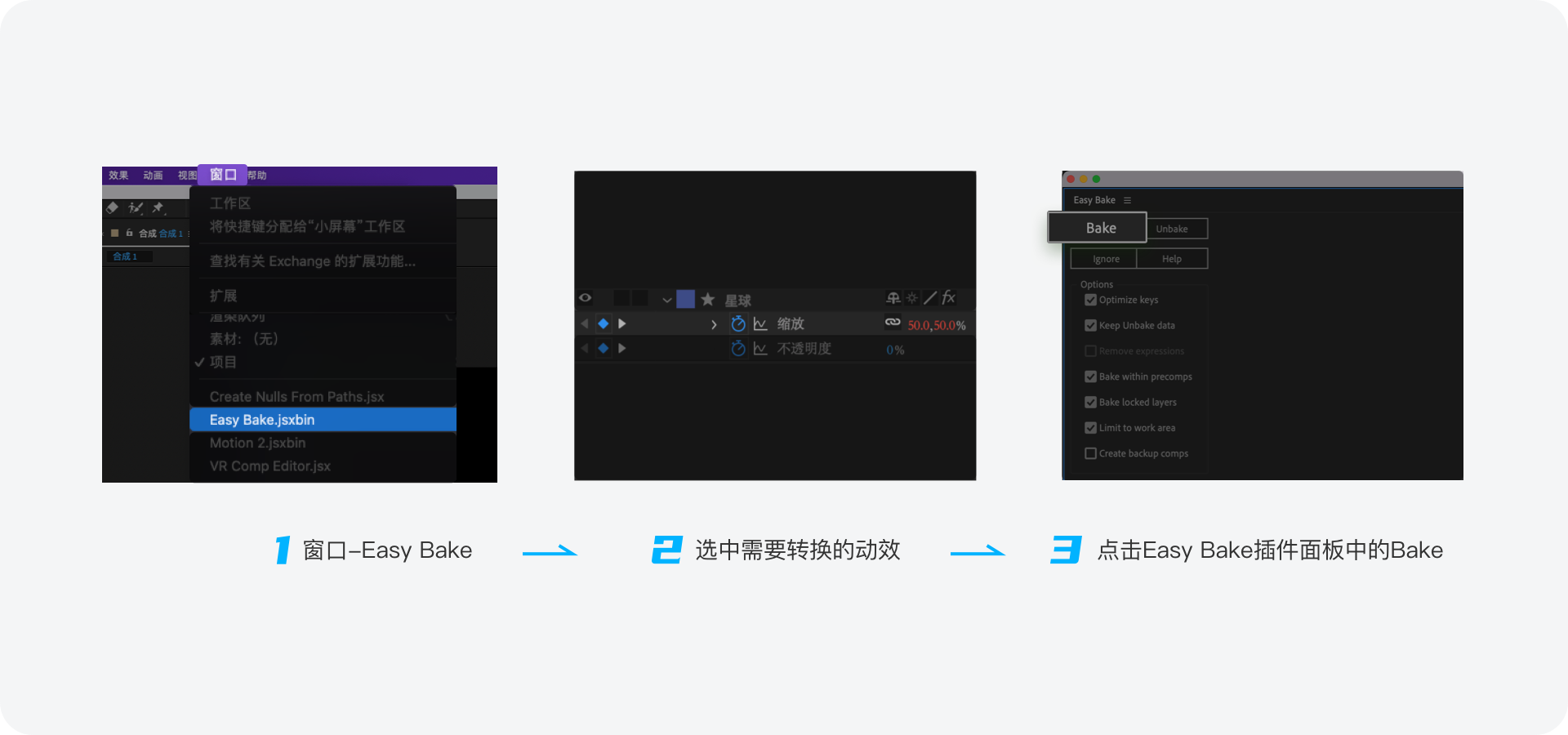The width and height of the screenshot is (1568, 735).
Task: Open the 扩展 submenu entry
Action: 323,296
